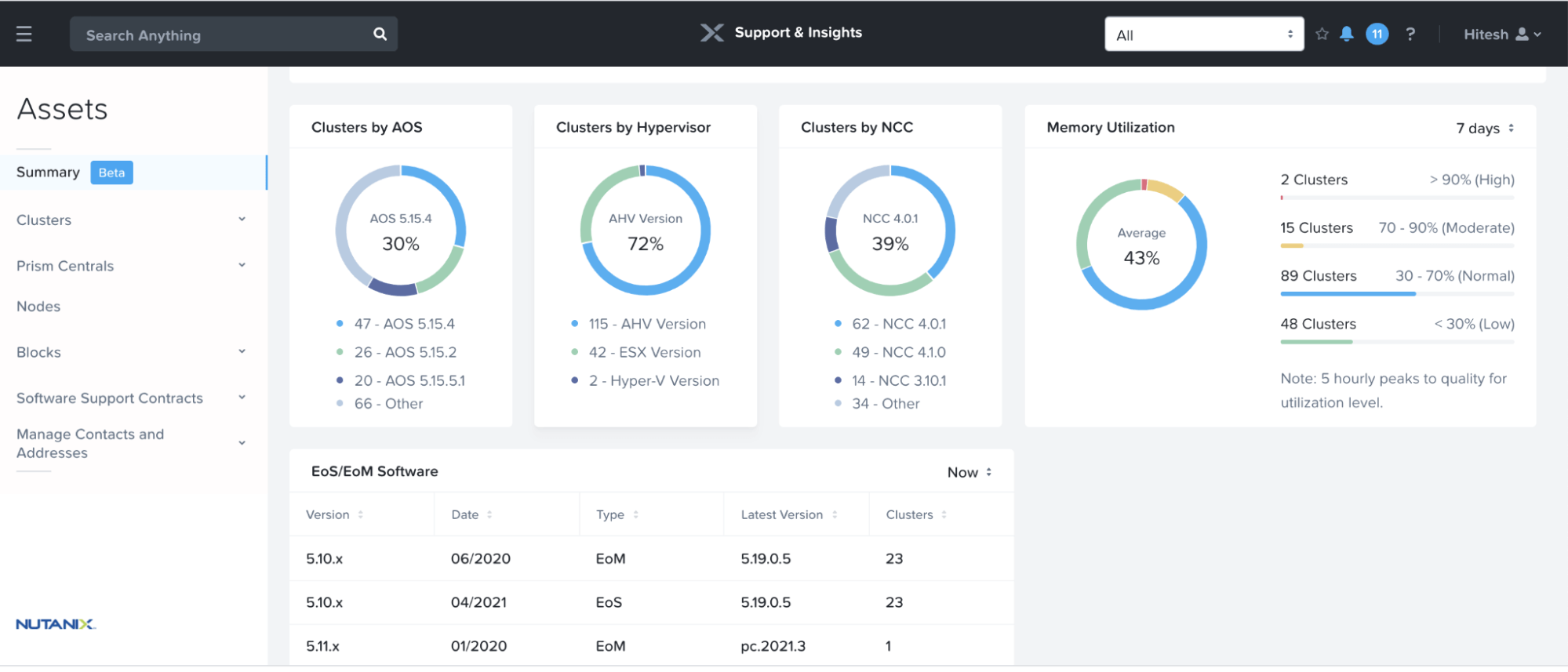Change the 7 days memory utilization range
The height and width of the screenshot is (672, 1568).
(1485, 129)
